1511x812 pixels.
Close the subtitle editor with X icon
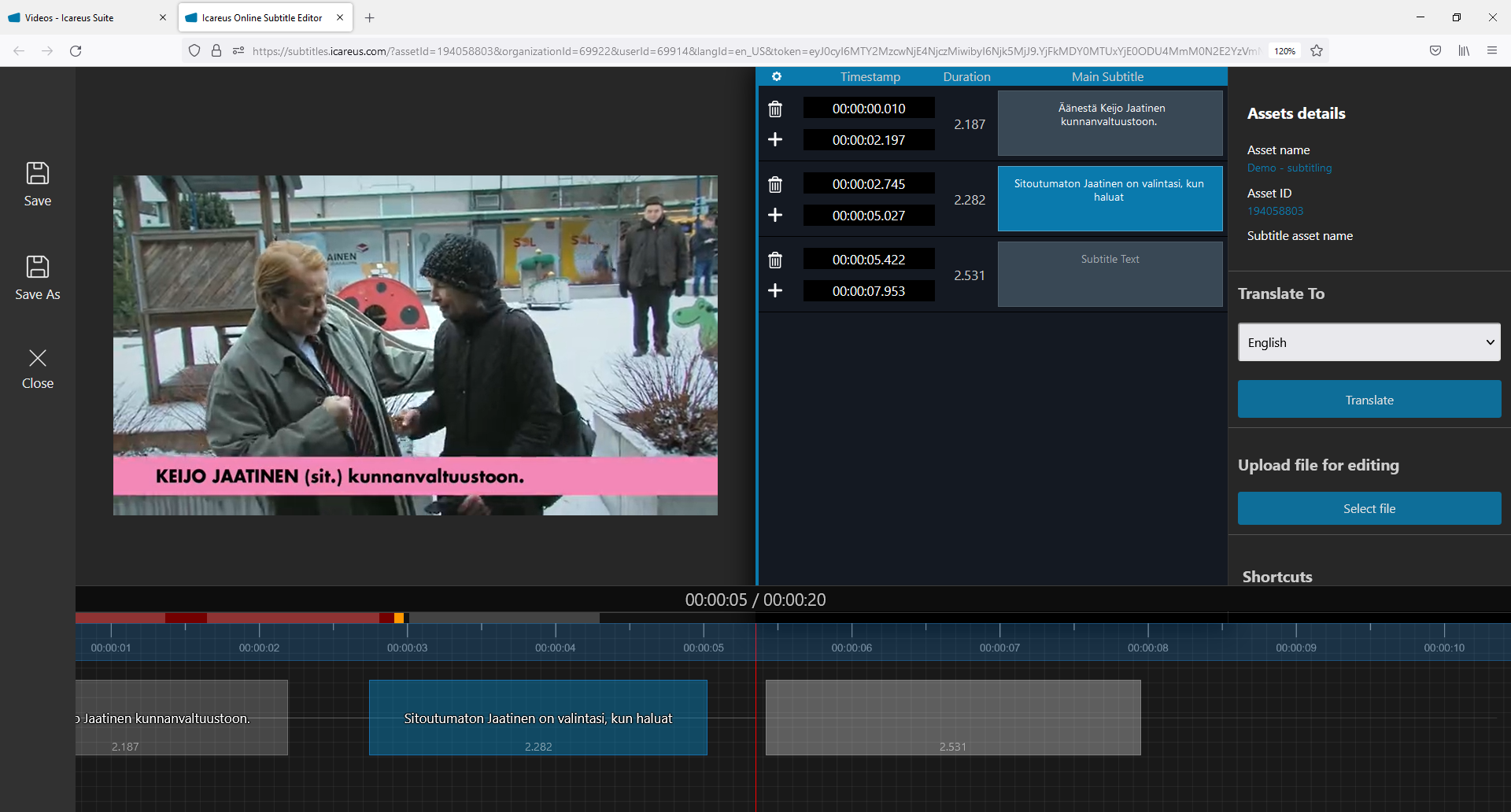tap(37, 359)
